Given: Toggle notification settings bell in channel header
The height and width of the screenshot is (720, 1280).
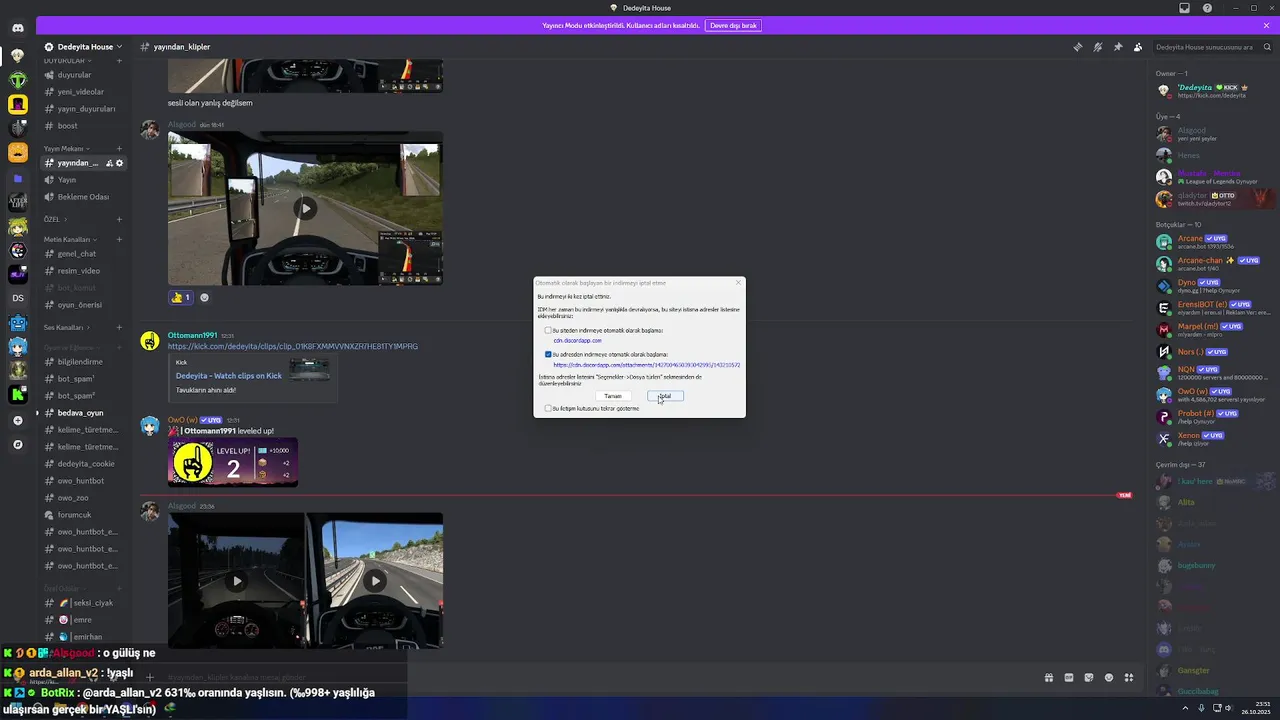Looking at the screenshot, I should 1097,47.
